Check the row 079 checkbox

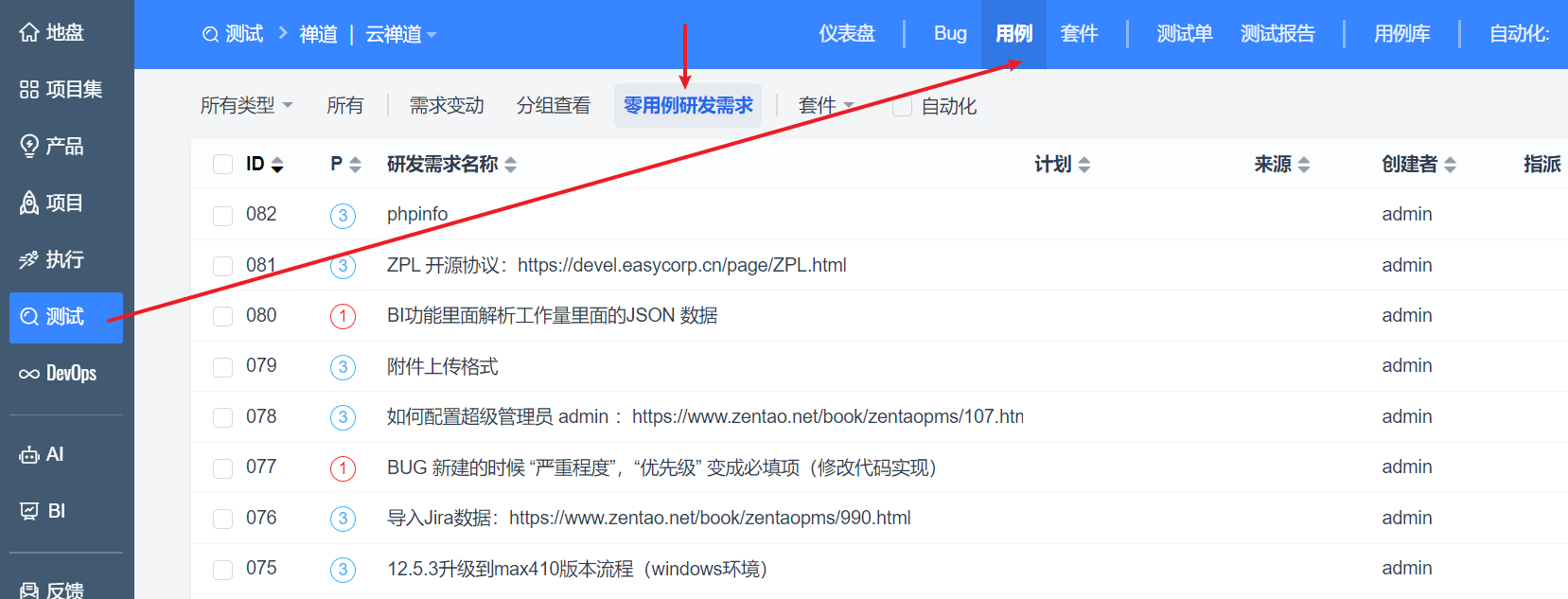tap(223, 367)
